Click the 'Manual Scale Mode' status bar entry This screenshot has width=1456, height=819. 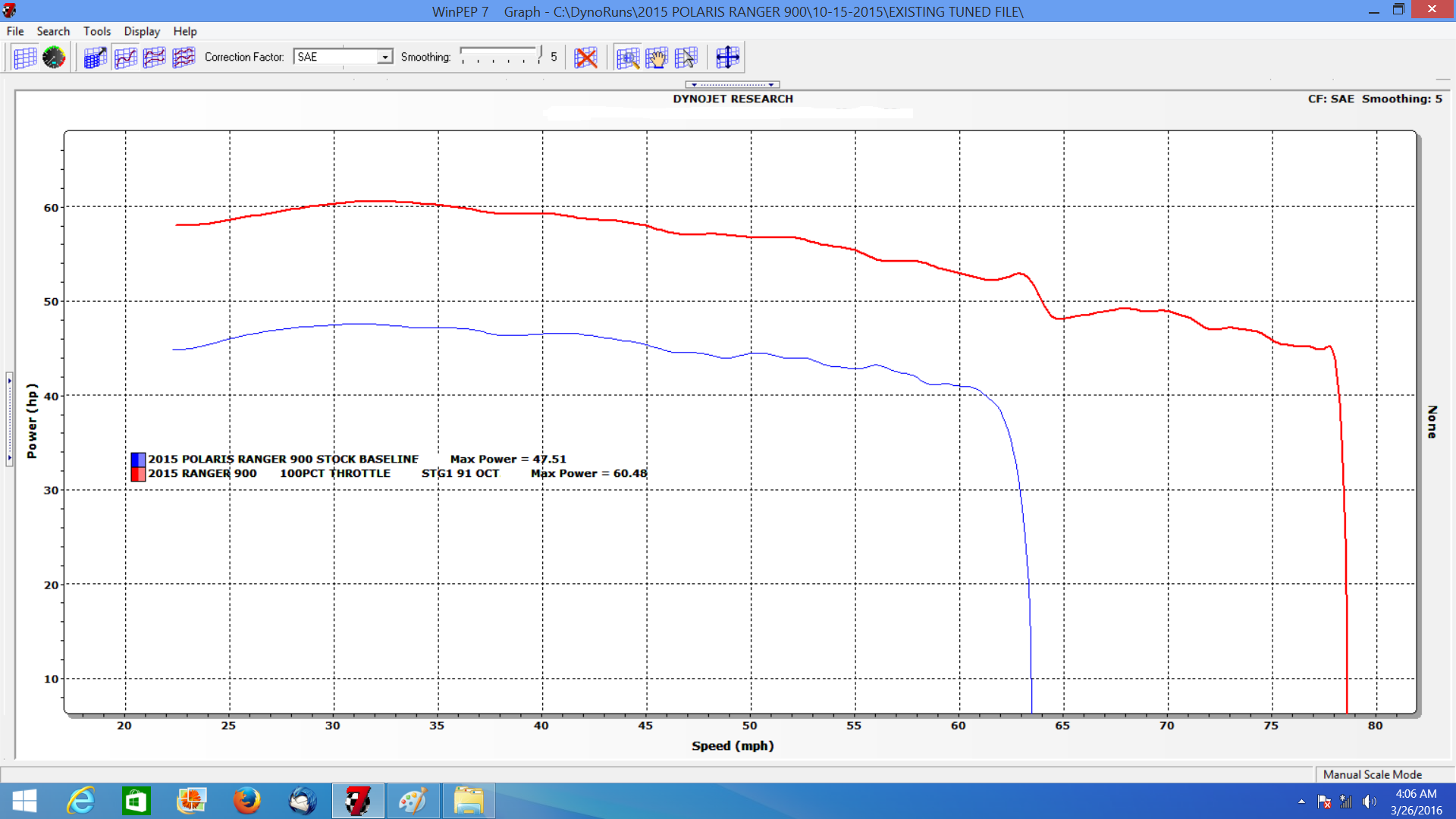(1373, 774)
